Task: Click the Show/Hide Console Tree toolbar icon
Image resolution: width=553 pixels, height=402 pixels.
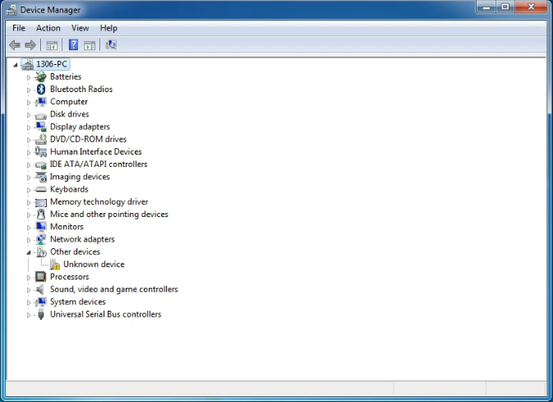Action: [x=52, y=45]
